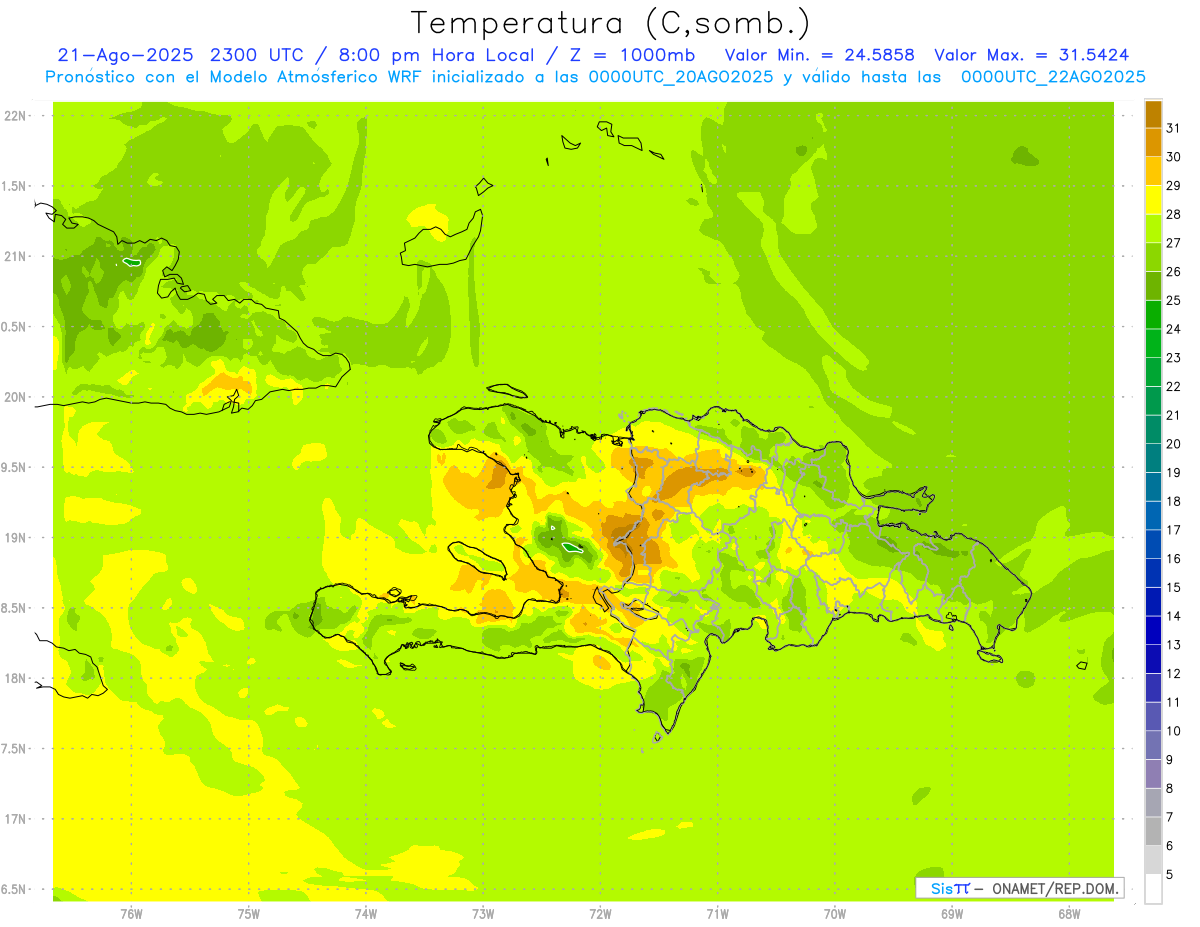The height and width of the screenshot is (927, 1200).
Task: Click the legend value "28"
Action: pos(1173,214)
